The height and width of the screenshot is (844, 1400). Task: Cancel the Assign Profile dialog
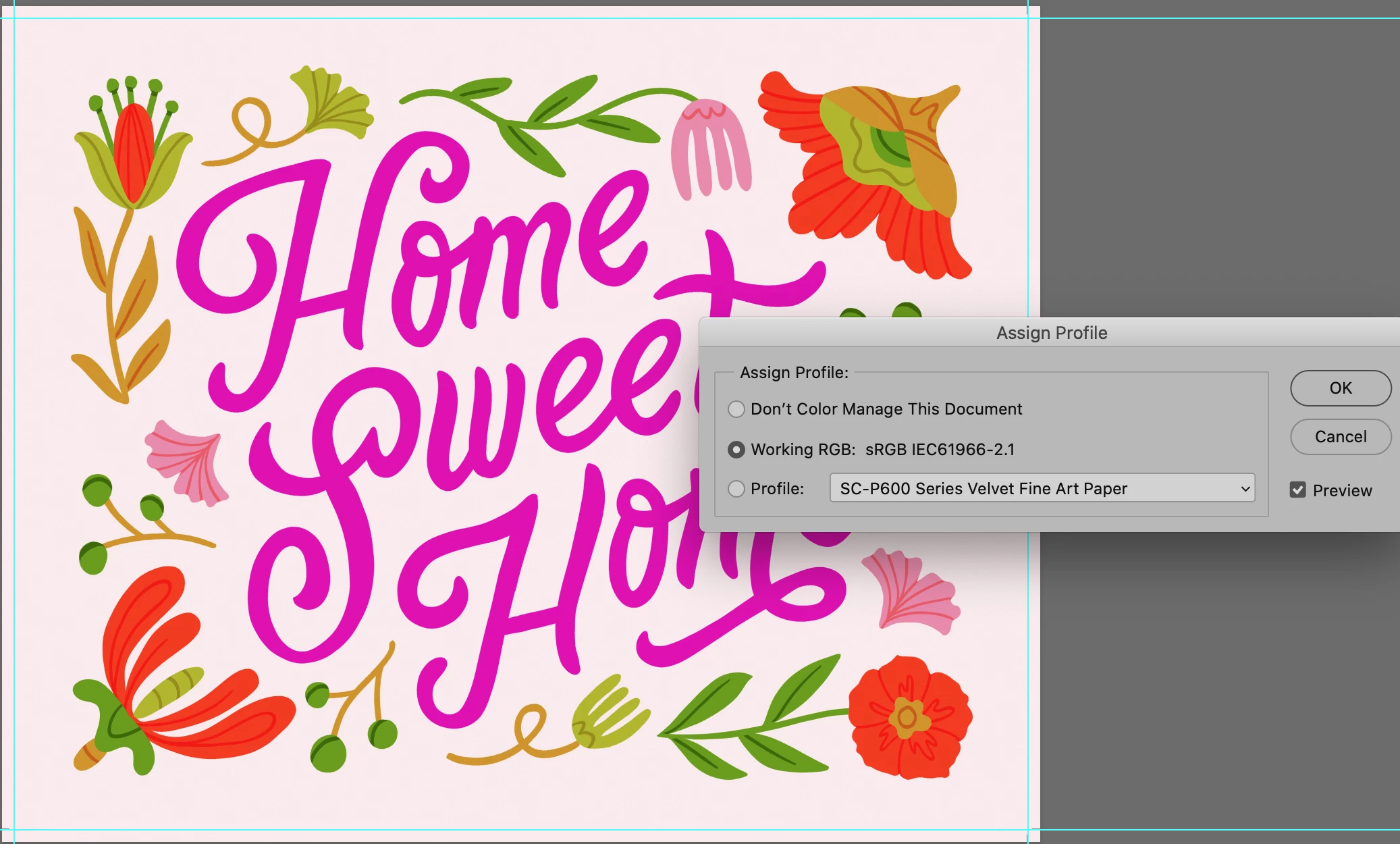click(x=1340, y=437)
